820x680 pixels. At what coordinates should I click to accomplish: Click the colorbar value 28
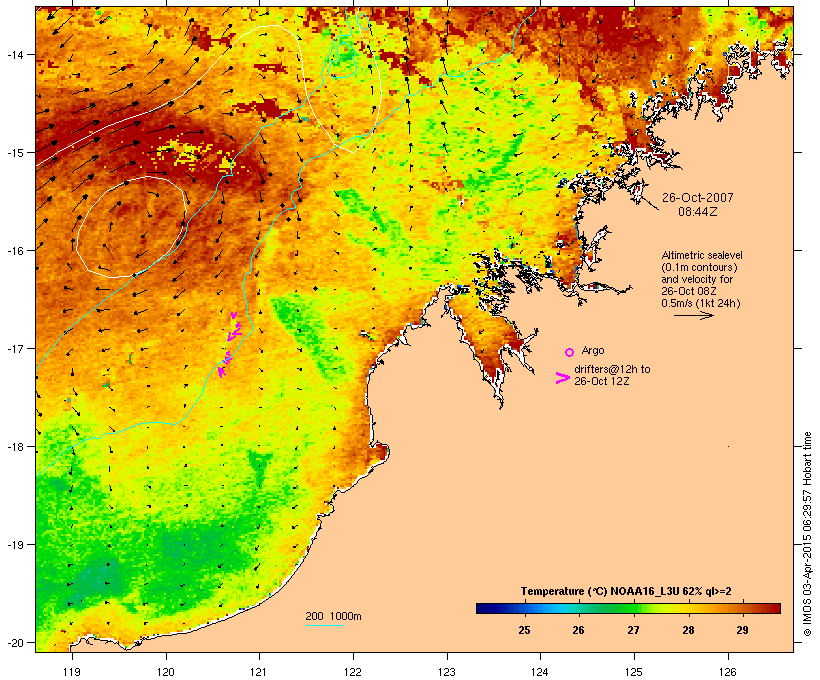(688, 630)
